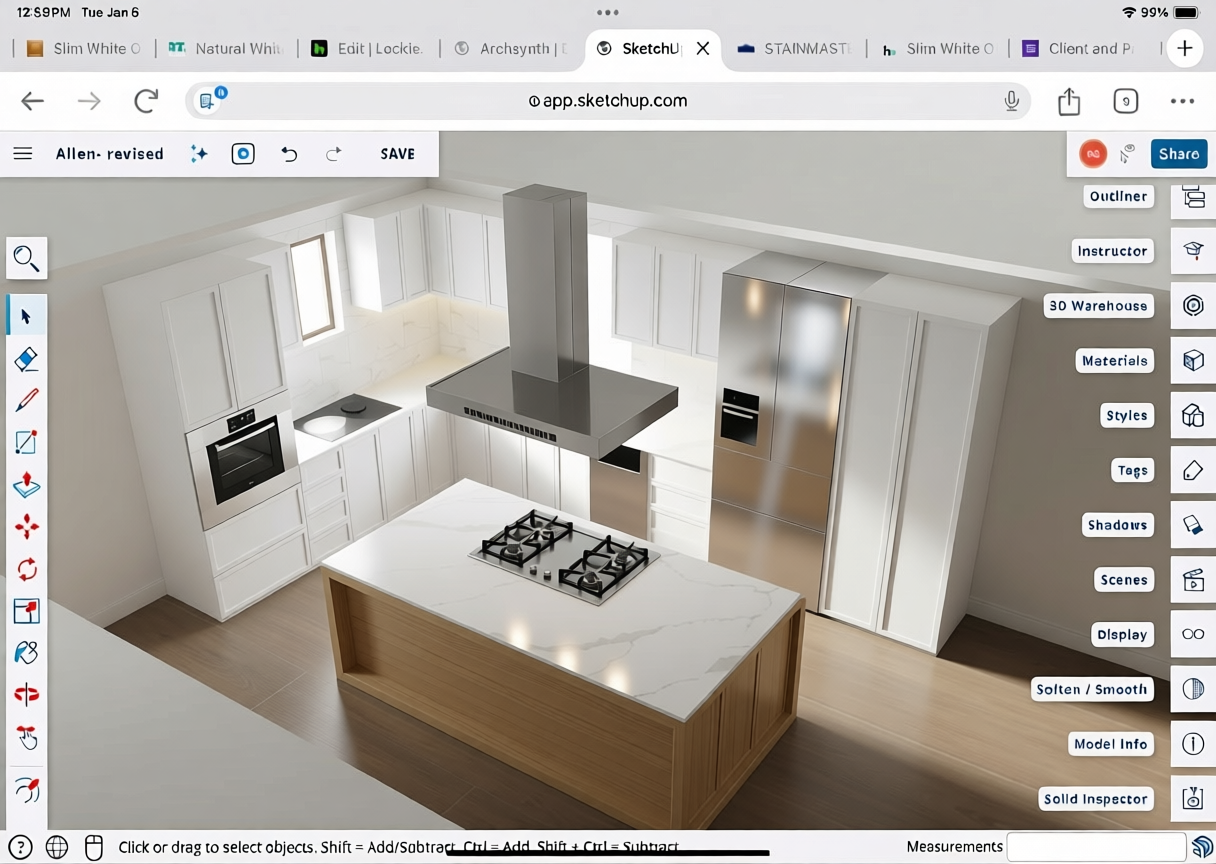Open the Display panel glasses icon
Image resolution: width=1216 pixels, height=864 pixels.
(1193, 634)
